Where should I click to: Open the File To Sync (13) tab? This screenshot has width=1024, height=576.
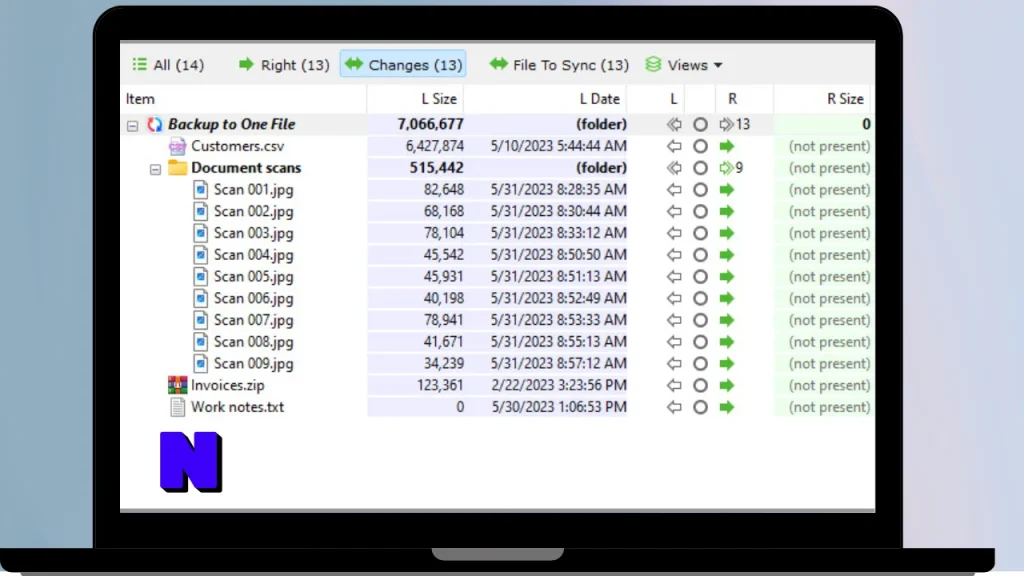click(558, 65)
